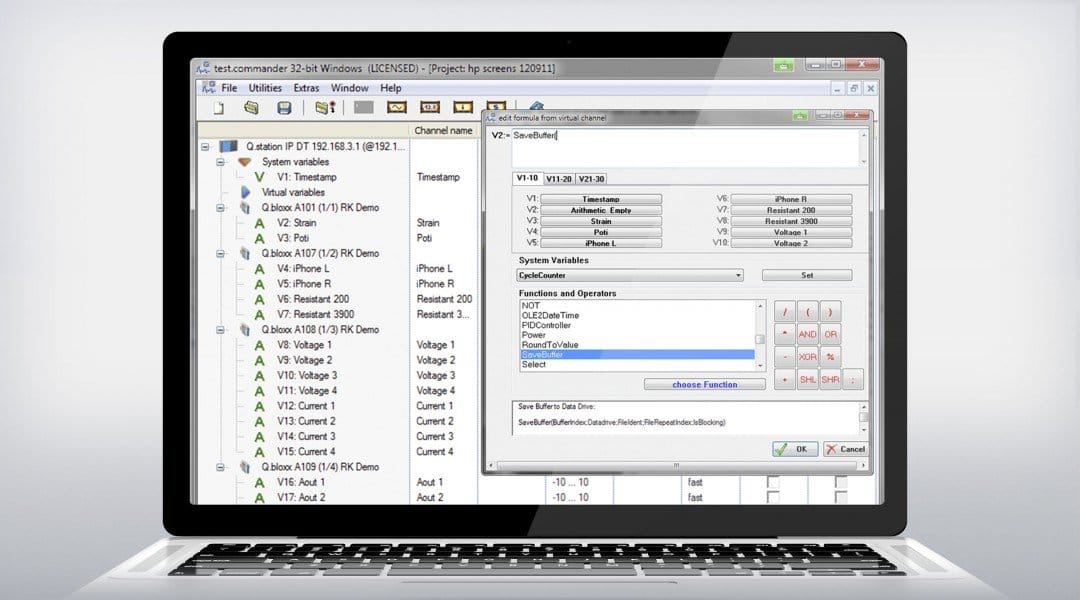Switch to the V11-20 tab
The height and width of the screenshot is (600, 1080).
click(x=559, y=179)
